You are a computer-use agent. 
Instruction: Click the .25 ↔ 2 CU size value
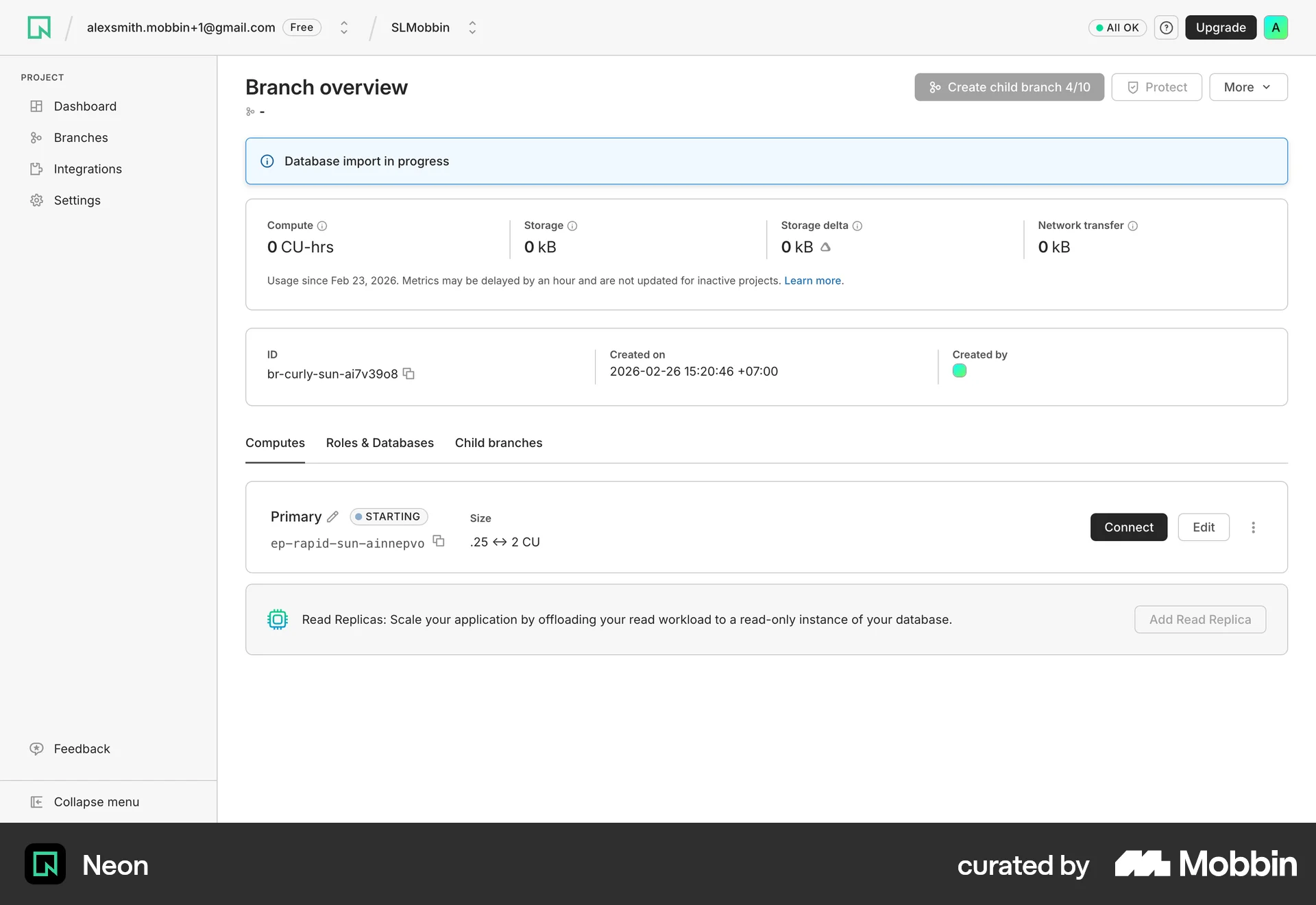click(505, 542)
